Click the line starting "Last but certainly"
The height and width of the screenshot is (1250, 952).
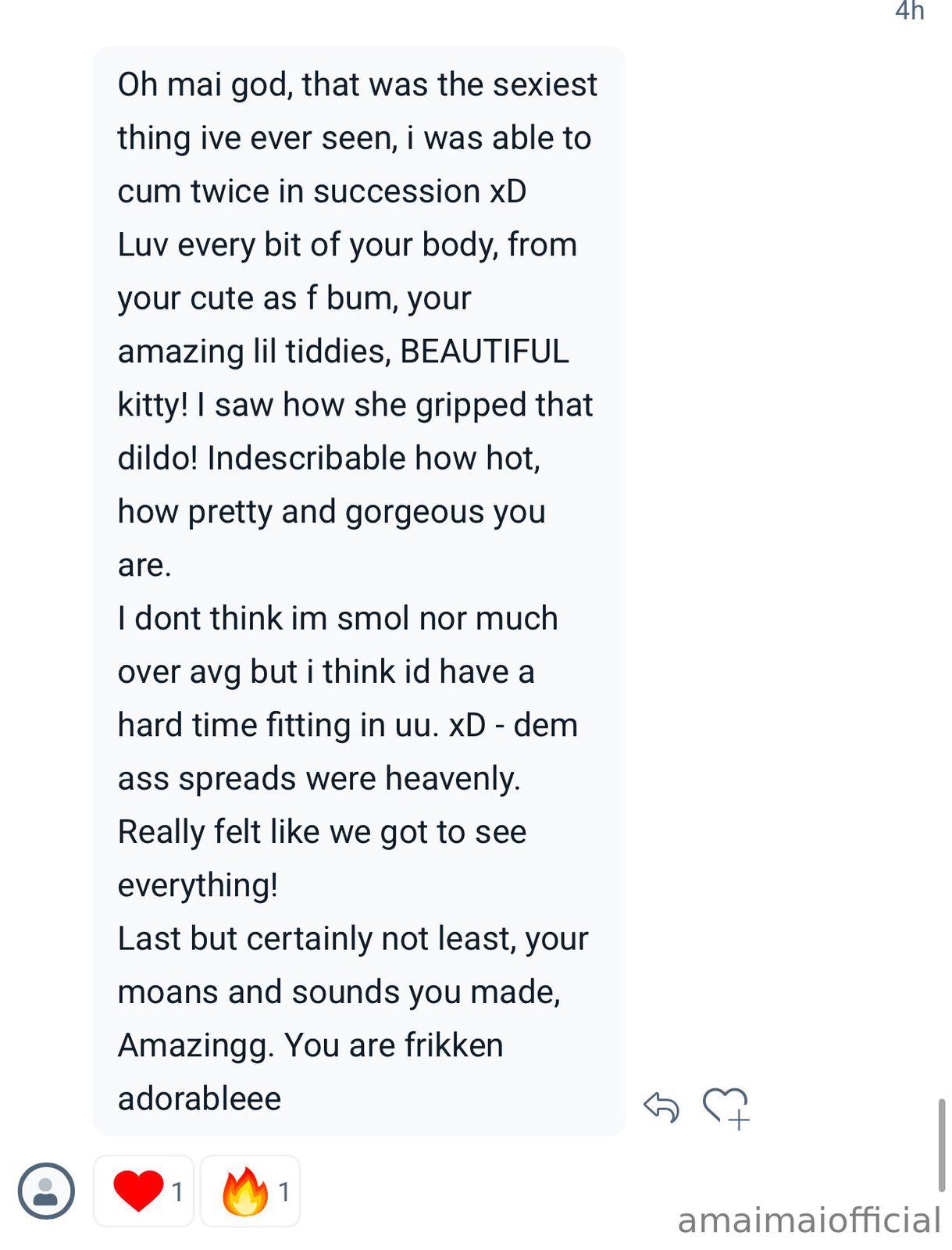point(353,938)
